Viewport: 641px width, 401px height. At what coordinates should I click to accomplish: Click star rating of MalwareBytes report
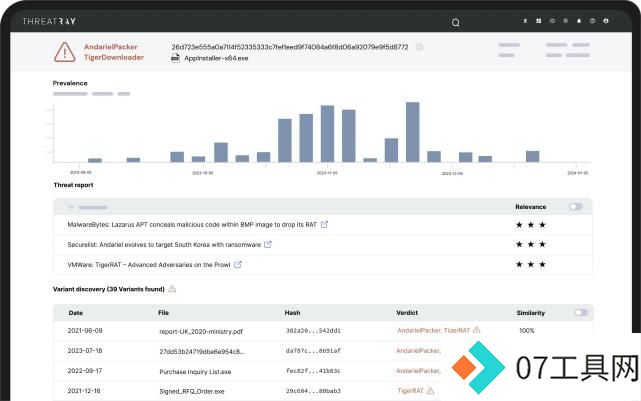pos(531,224)
